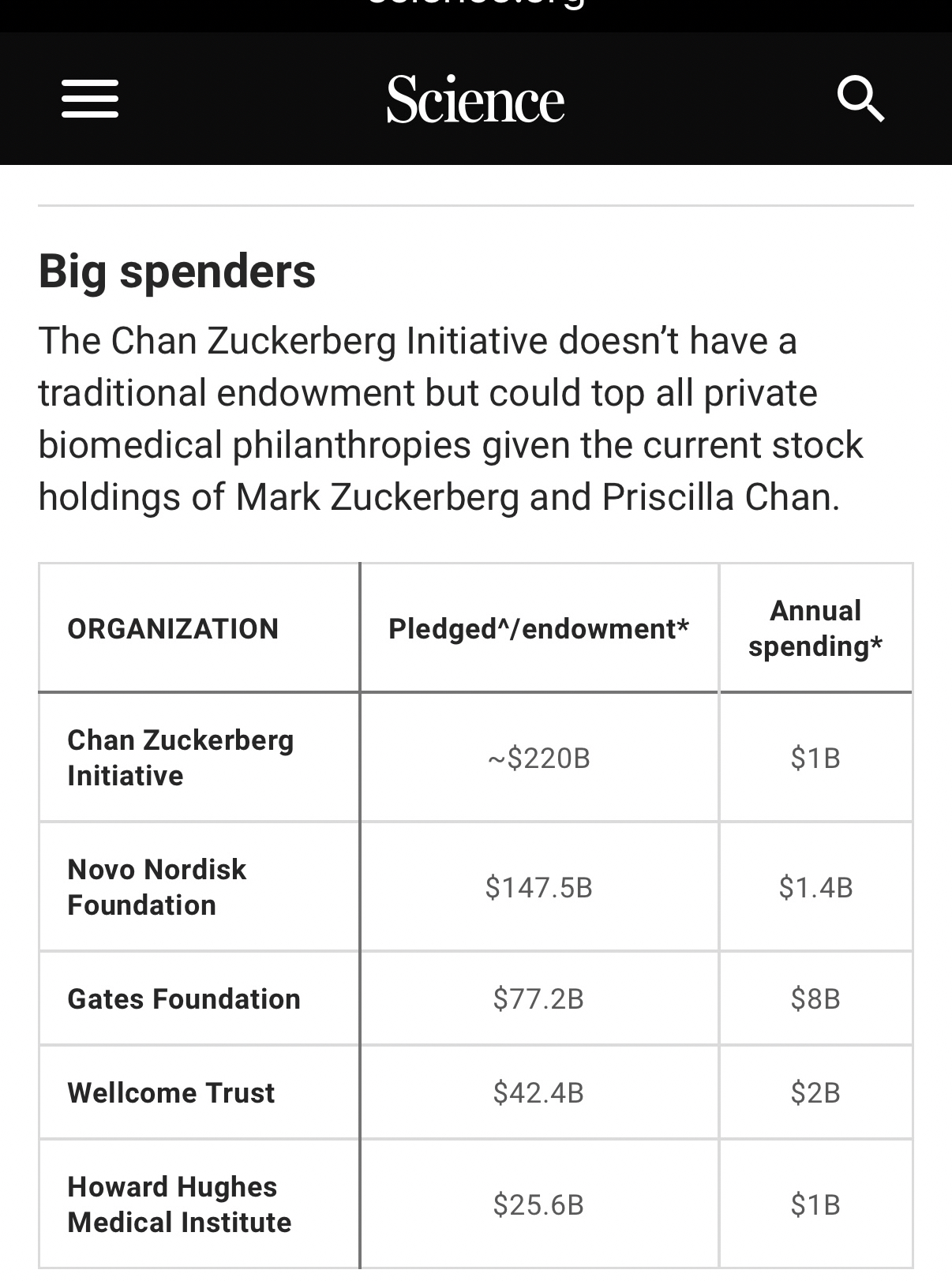Tap the $147.5B endowment cell
The image size is (952, 1281).
pos(538,888)
